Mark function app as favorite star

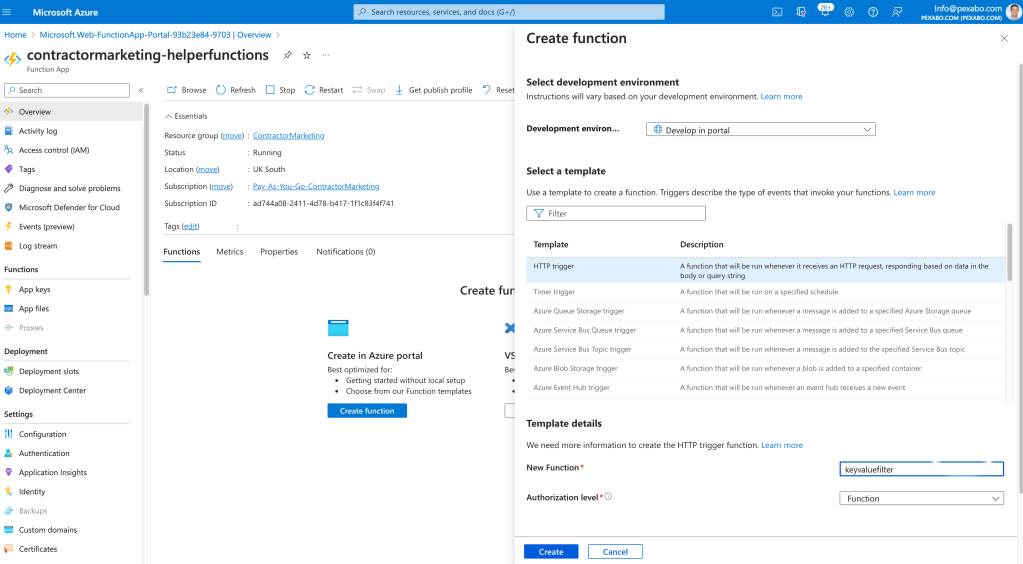pos(307,55)
